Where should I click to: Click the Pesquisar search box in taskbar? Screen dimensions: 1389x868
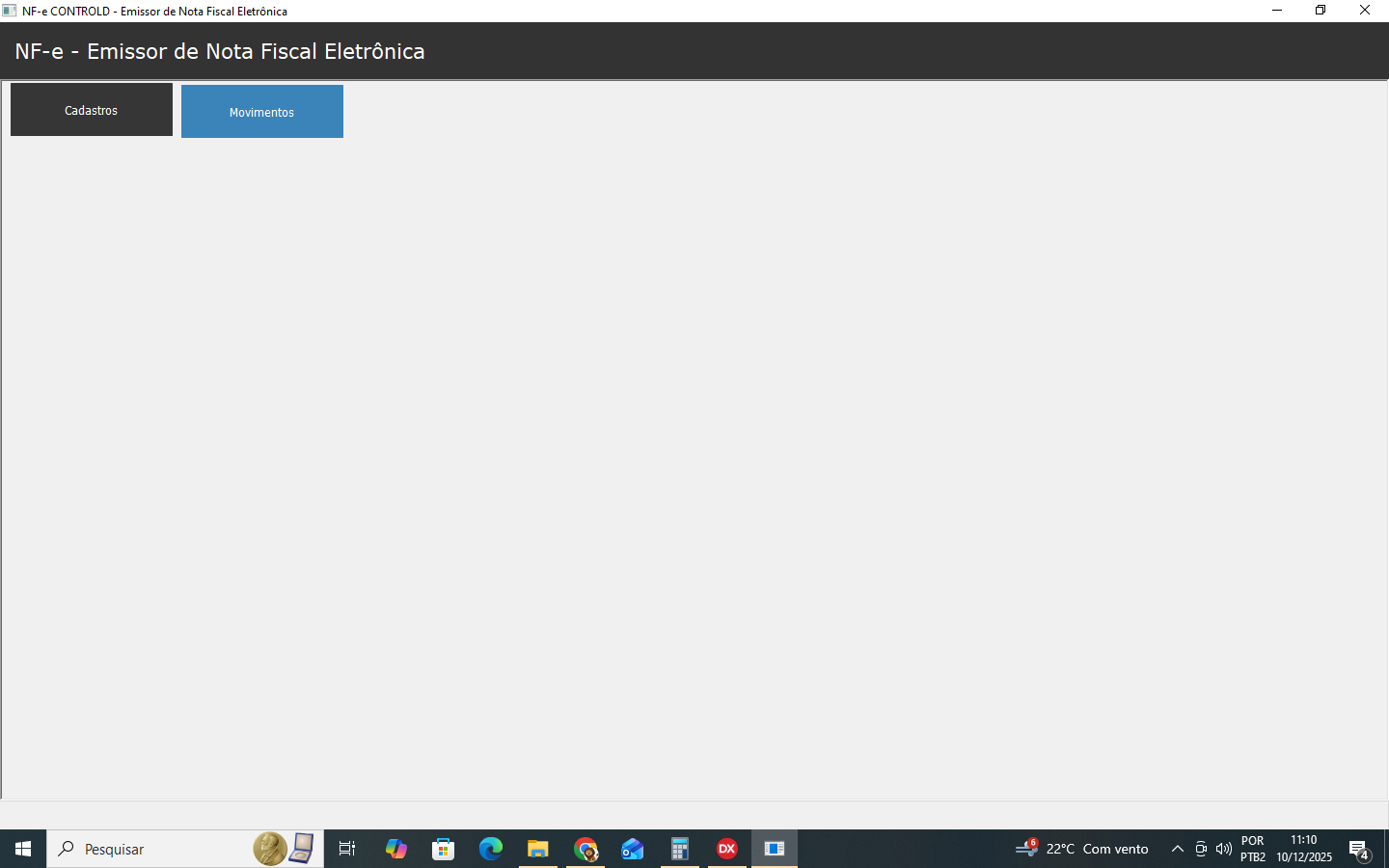pyautogui.click(x=154, y=849)
